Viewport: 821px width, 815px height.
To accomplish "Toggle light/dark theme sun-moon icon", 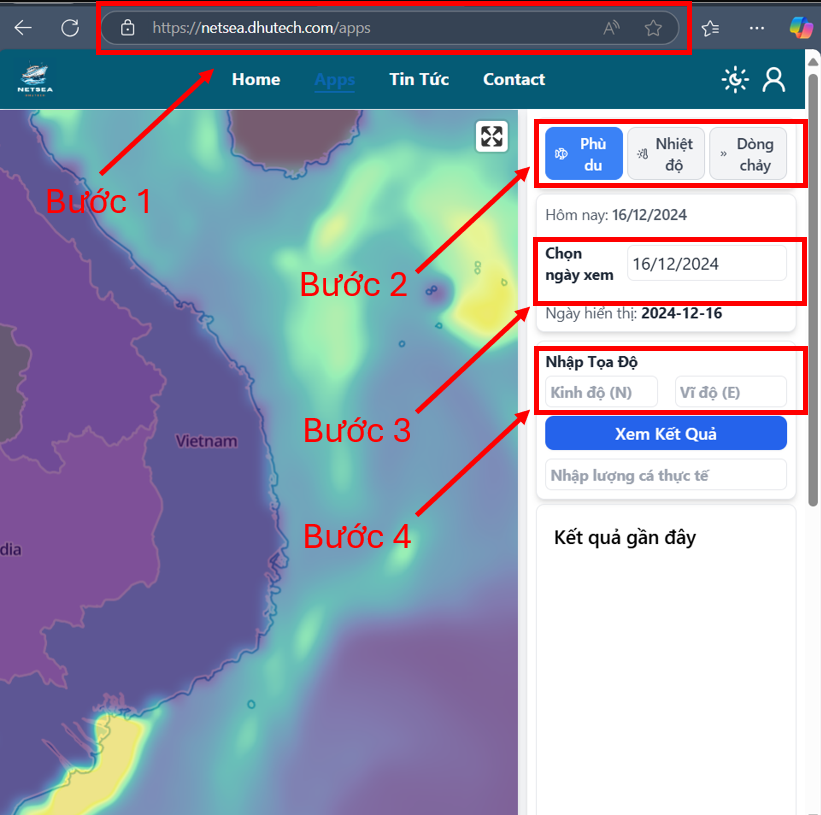I will pos(735,80).
